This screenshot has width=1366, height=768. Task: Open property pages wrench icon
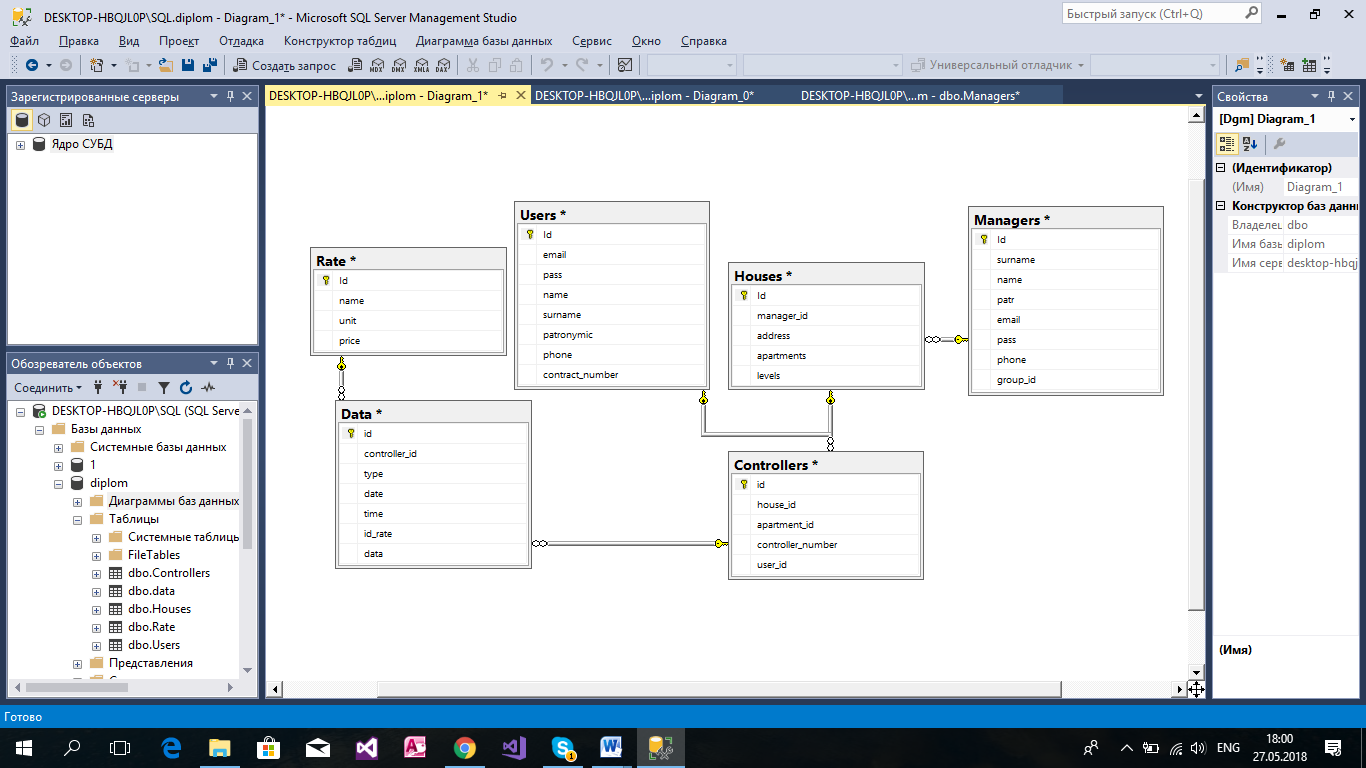click(1279, 144)
